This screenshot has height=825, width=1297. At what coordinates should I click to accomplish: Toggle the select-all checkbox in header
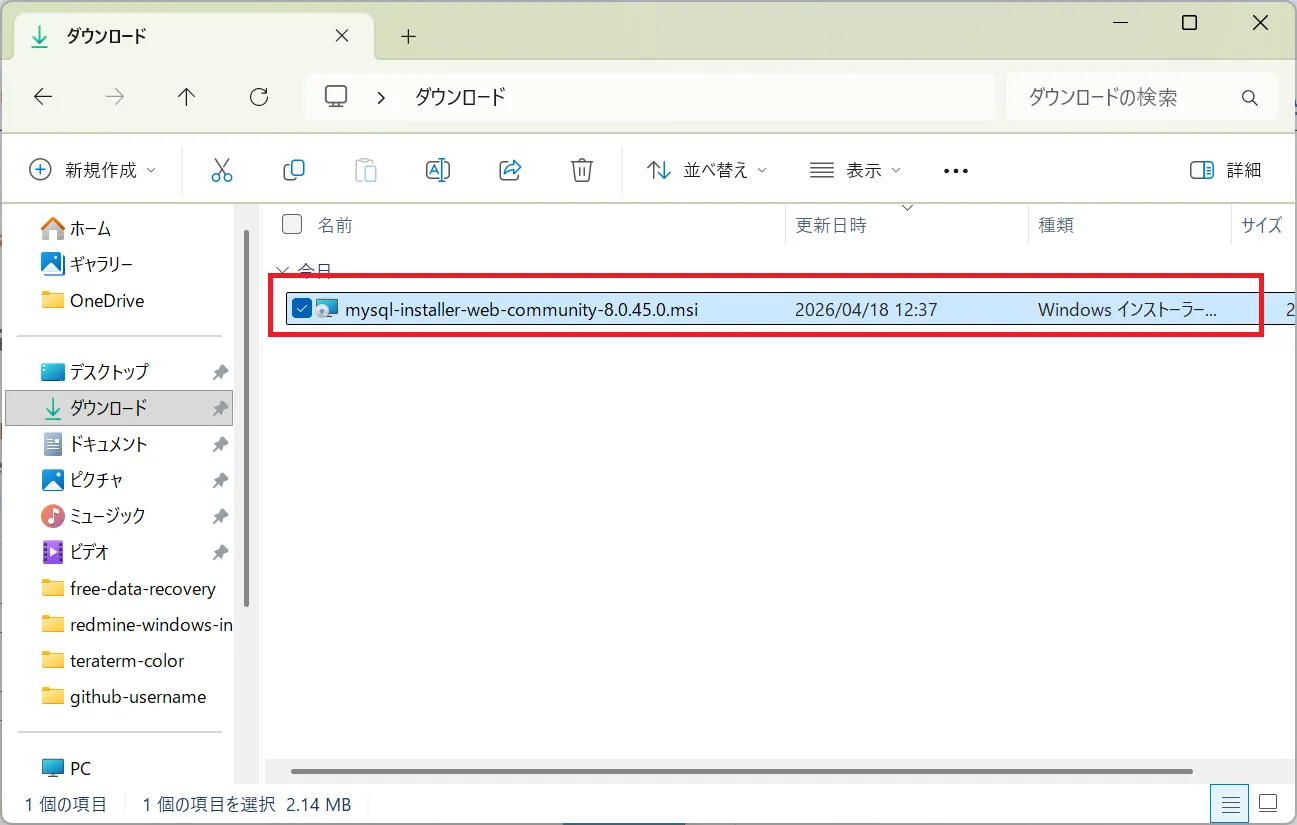tap(292, 224)
